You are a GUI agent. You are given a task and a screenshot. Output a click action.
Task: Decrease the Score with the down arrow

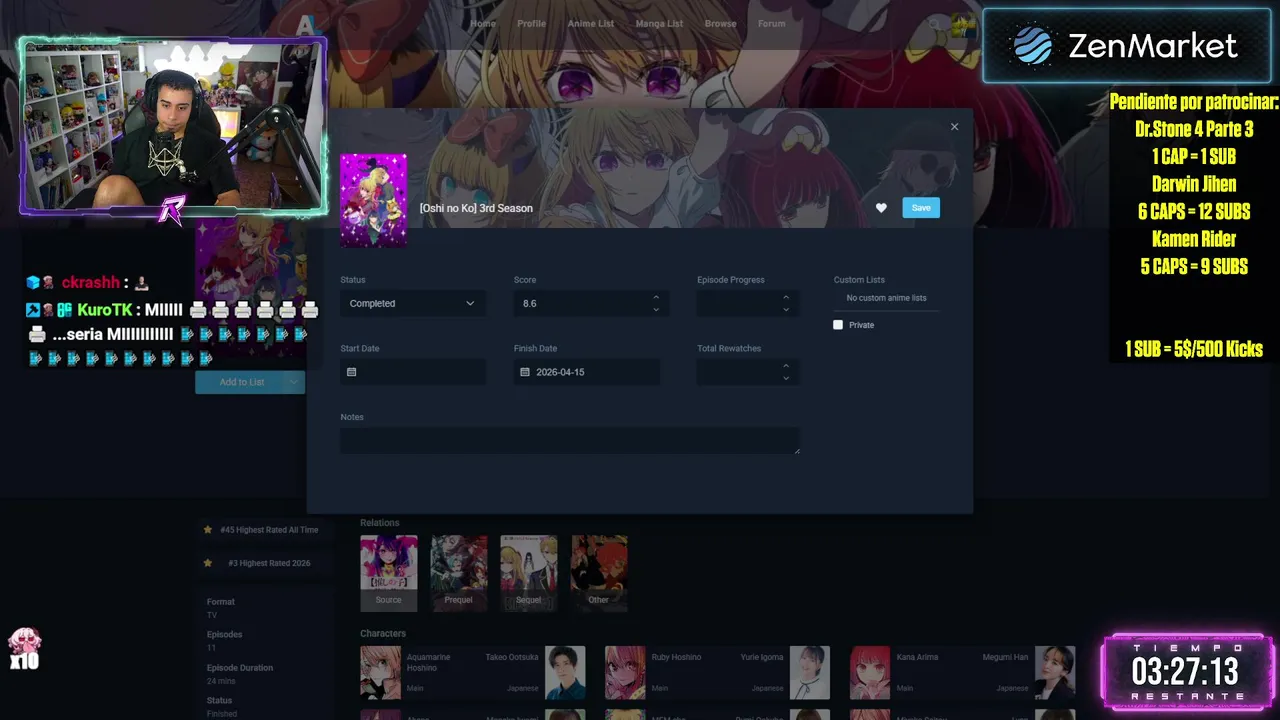(656, 309)
